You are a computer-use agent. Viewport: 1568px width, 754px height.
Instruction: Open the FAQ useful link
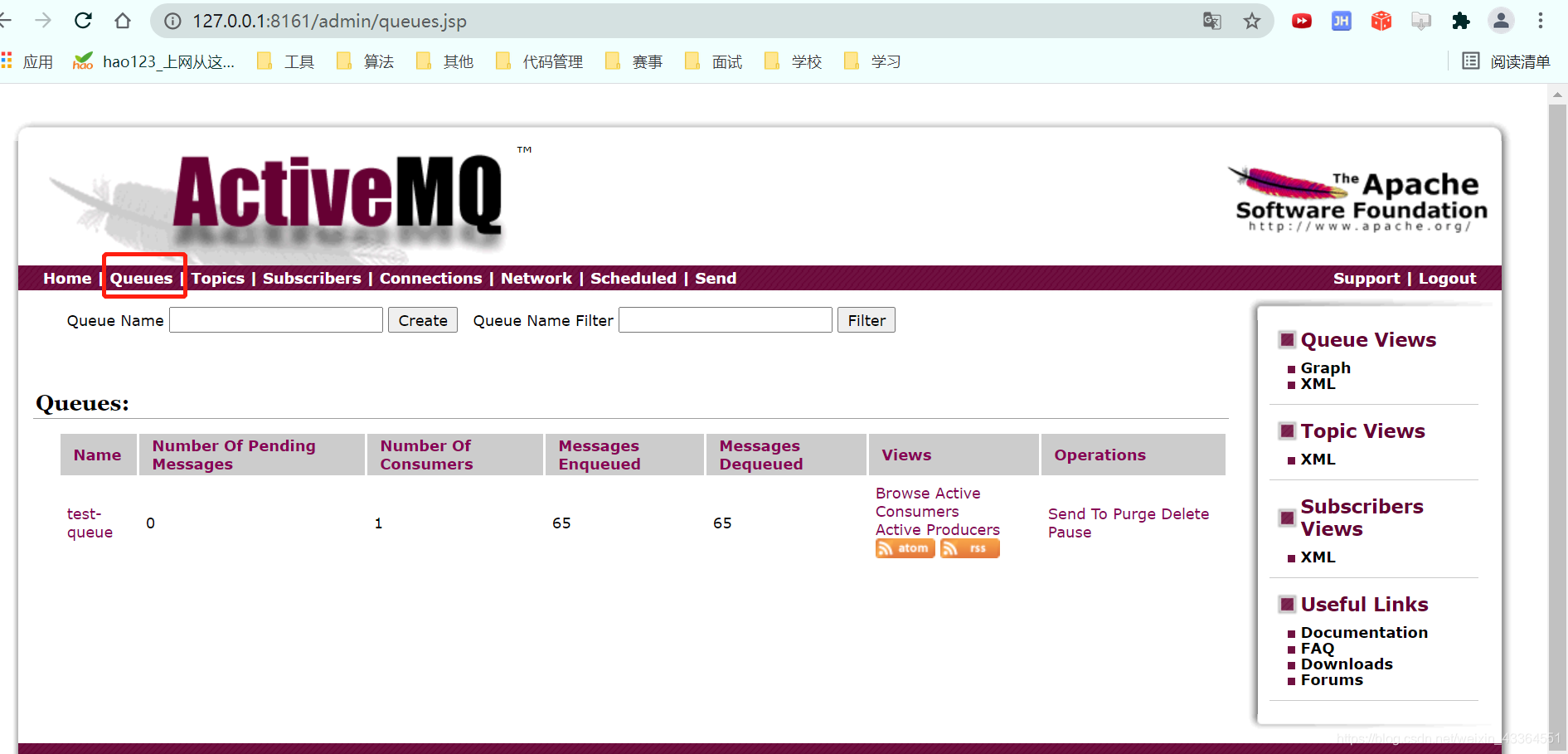pos(1317,649)
